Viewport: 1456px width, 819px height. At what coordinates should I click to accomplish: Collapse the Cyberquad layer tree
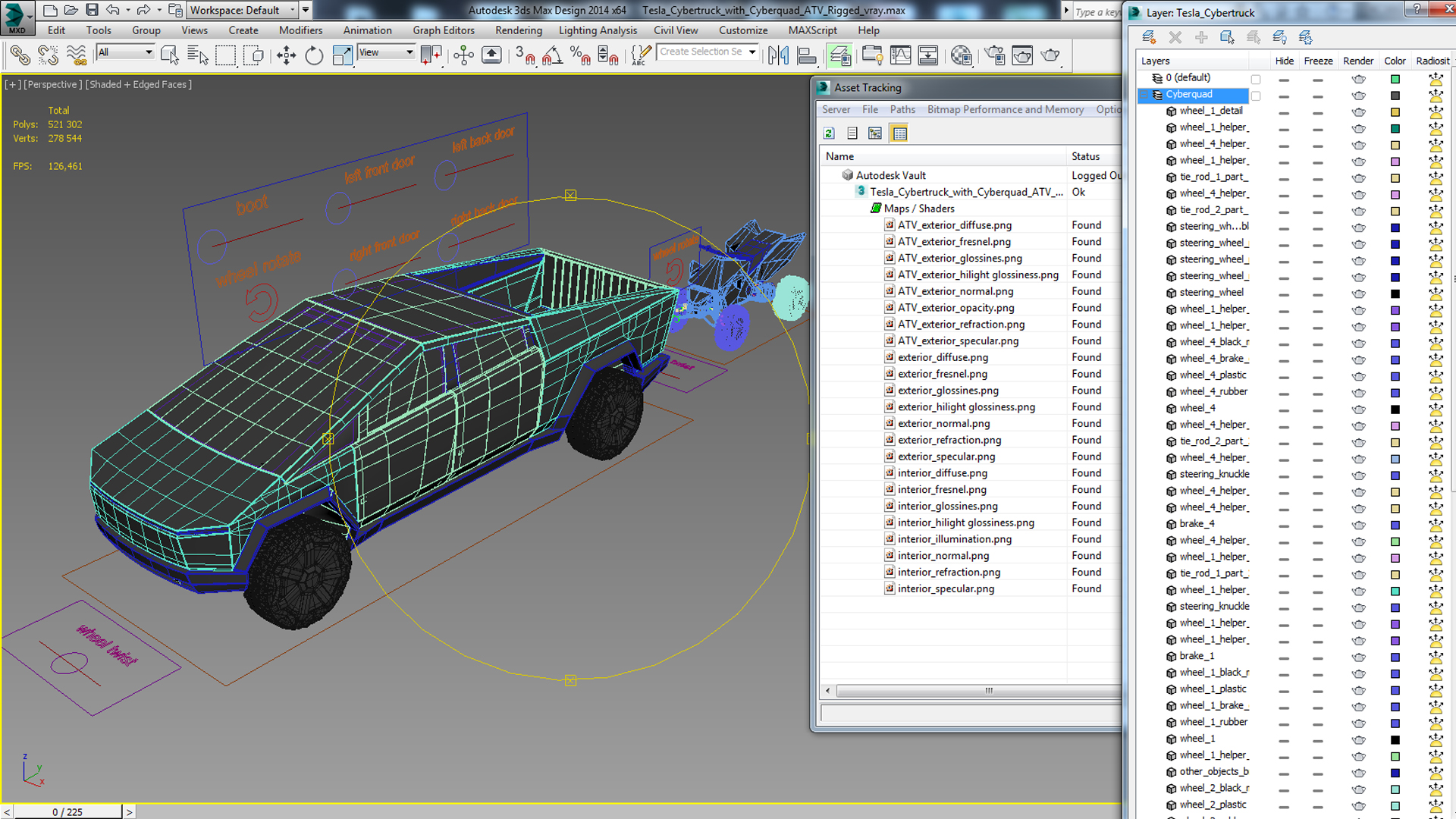click(x=1144, y=95)
